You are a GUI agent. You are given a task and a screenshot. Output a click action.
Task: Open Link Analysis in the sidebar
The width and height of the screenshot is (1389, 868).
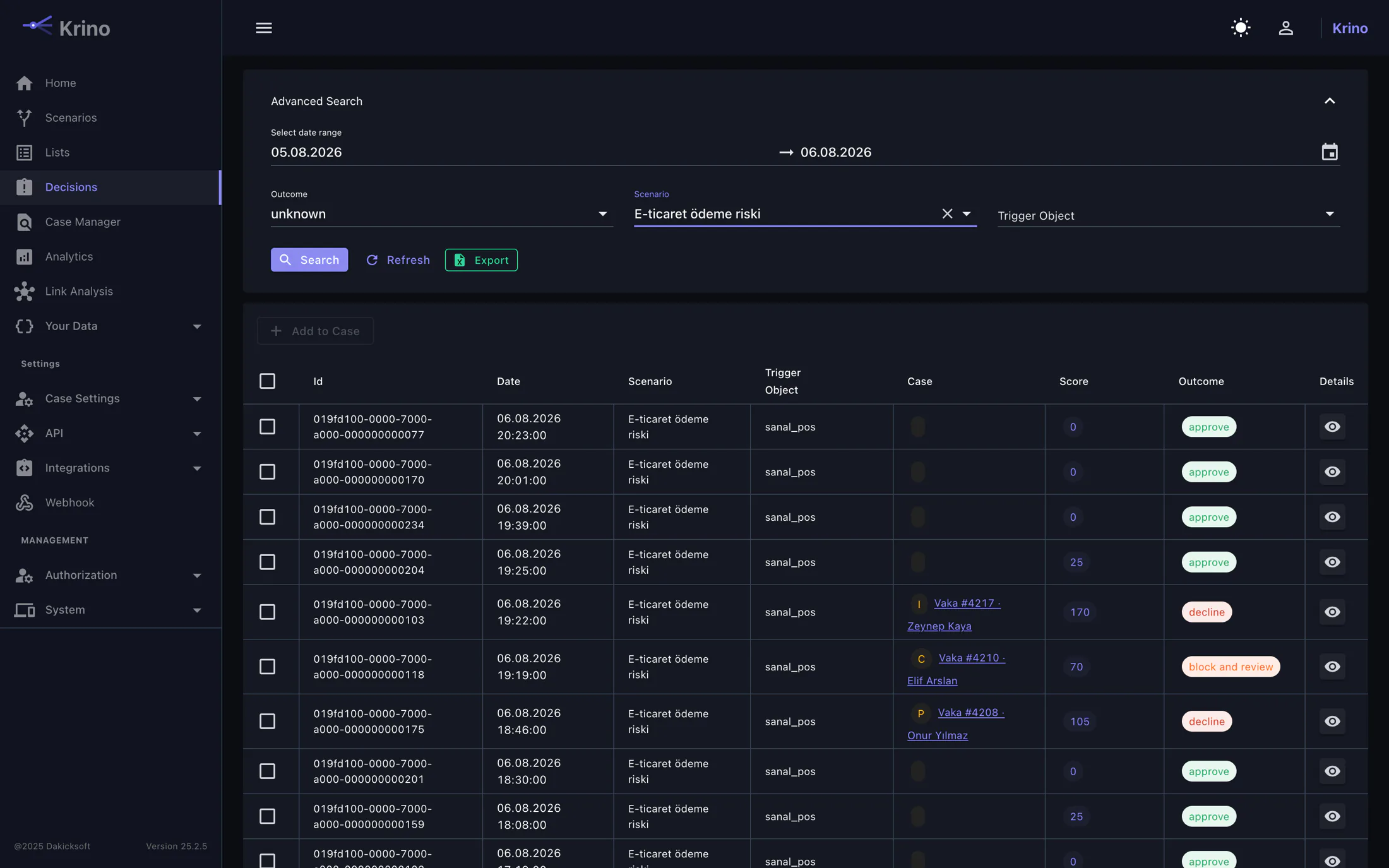[x=110, y=291]
